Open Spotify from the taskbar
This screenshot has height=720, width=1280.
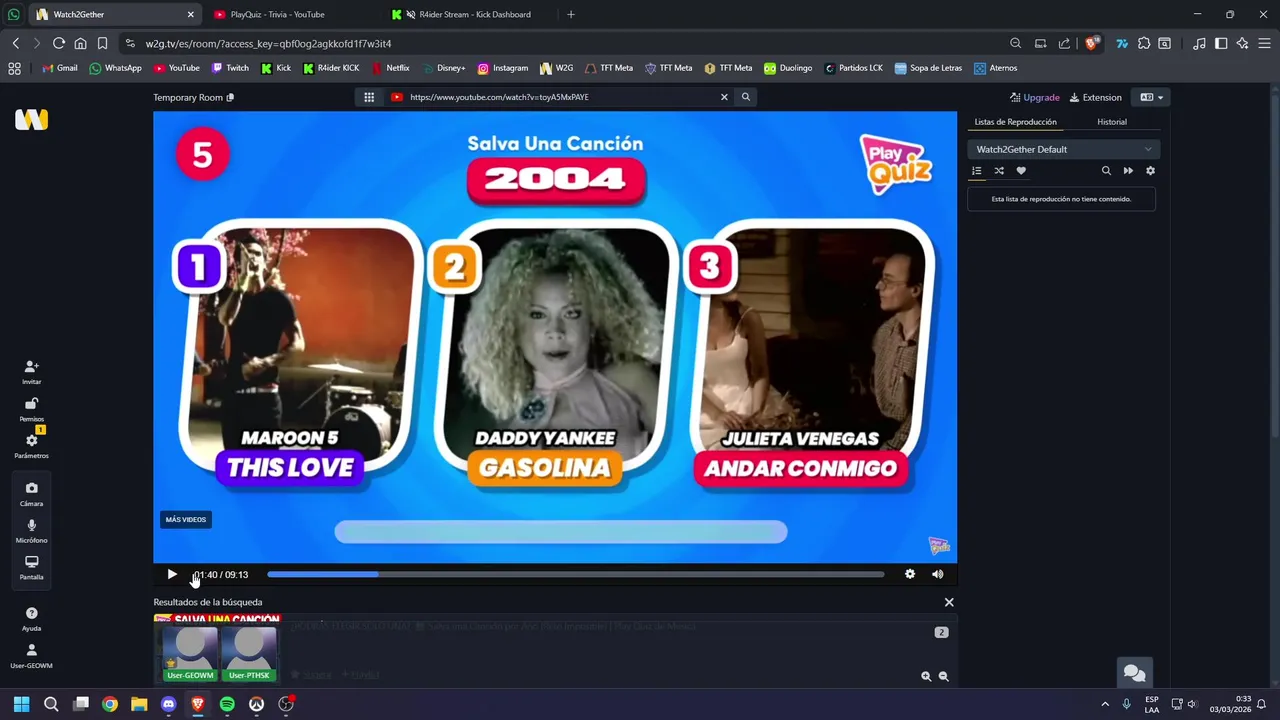click(x=227, y=704)
